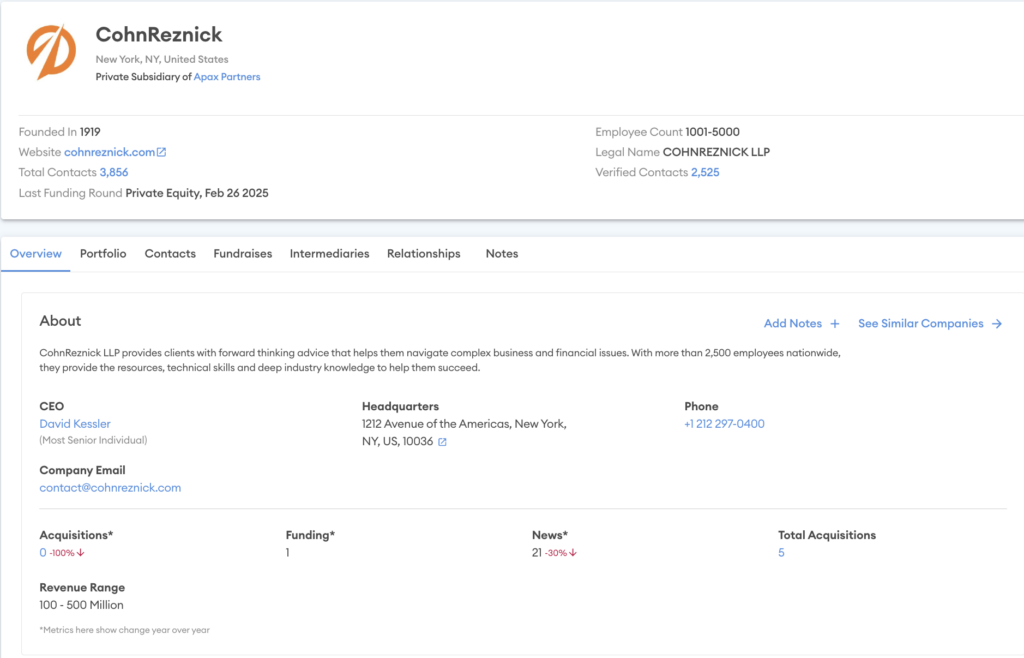Viewport: 1024px width, 658px height.
Task: Visit the cohnreznick.com website link
Action: [x=110, y=152]
